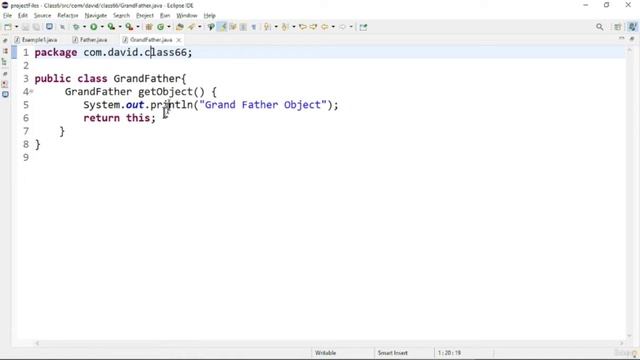640x360 pixels.
Task: Maximize the editor area pane
Action: pos(632,39)
